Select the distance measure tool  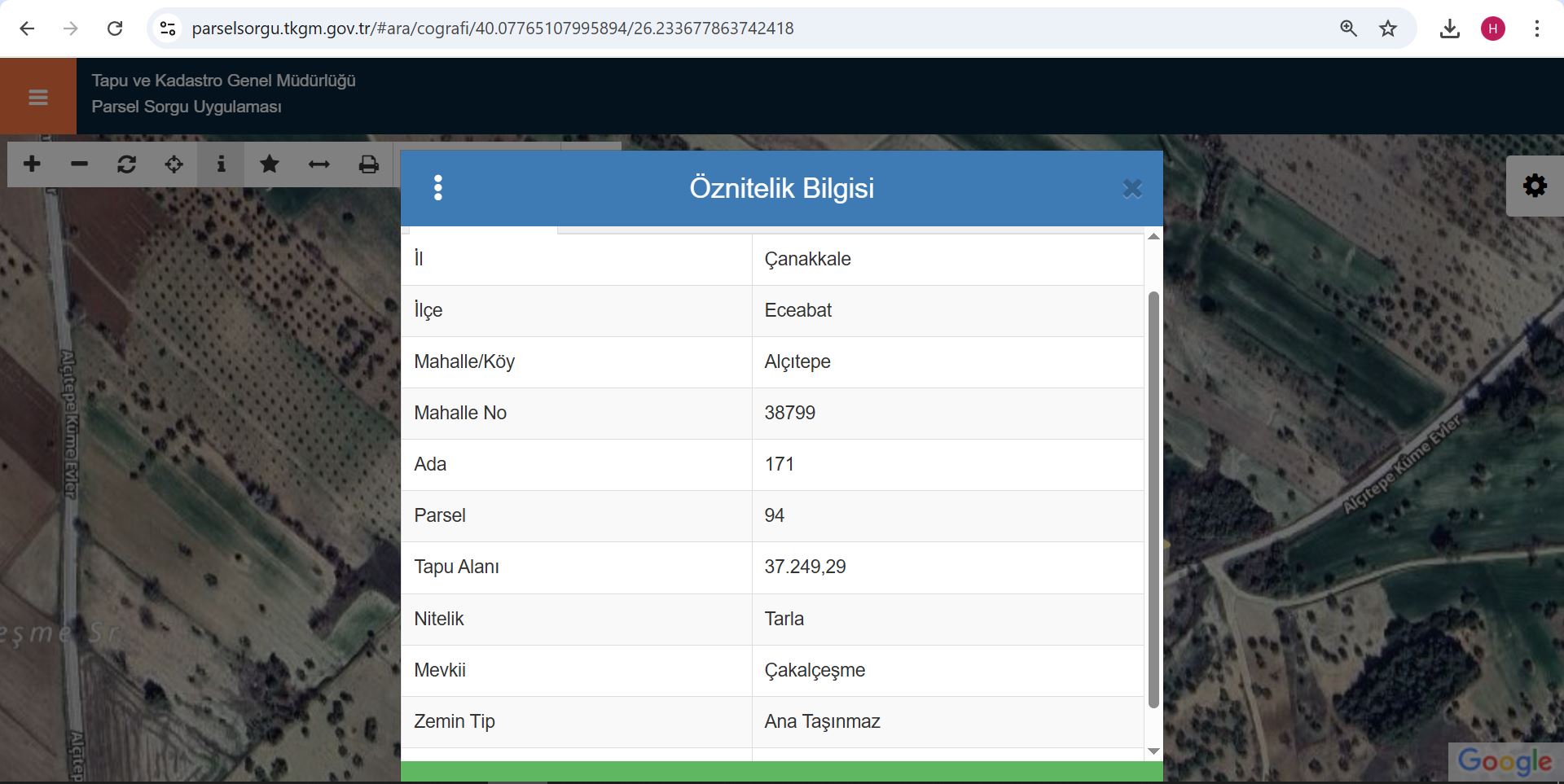pyautogui.click(x=319, y=164)
